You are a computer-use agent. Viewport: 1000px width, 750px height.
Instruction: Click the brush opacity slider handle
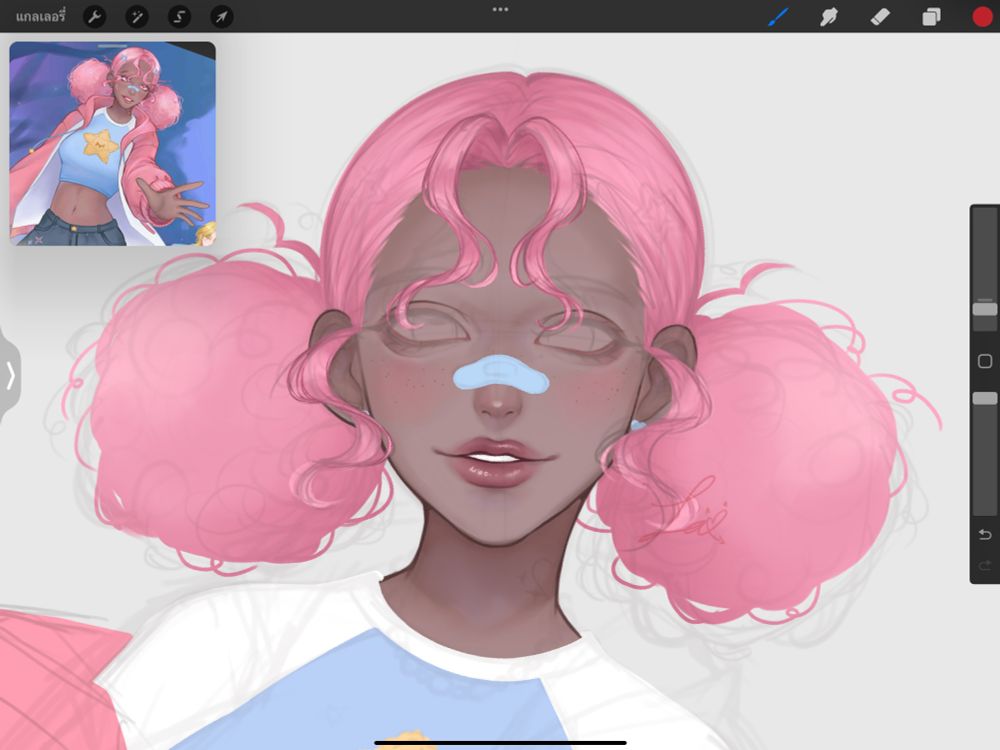point(985,398)
